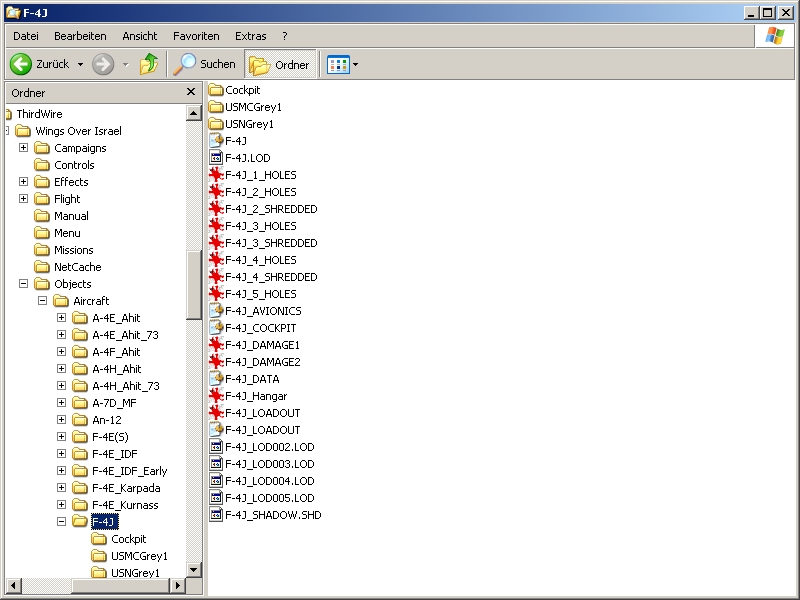Select the F-4J config file icon
Screen dimensions: 800x600
[216, 141]
